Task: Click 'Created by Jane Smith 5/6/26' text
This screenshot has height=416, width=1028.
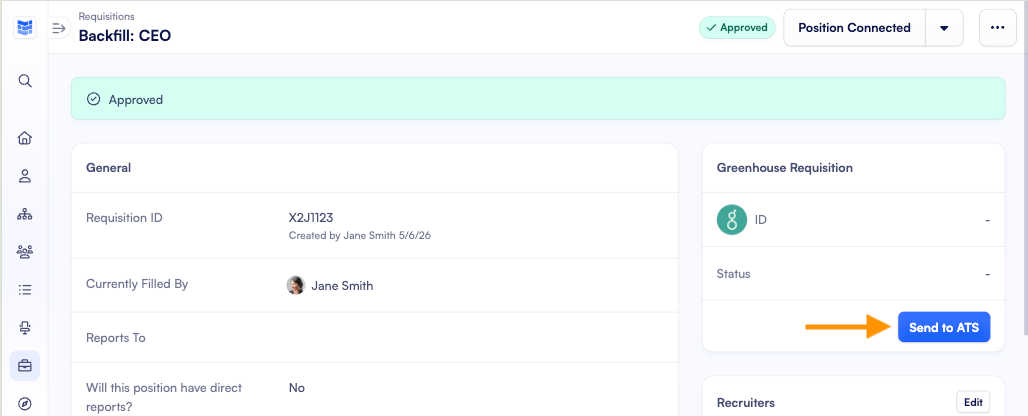Action: pos(359,235)
